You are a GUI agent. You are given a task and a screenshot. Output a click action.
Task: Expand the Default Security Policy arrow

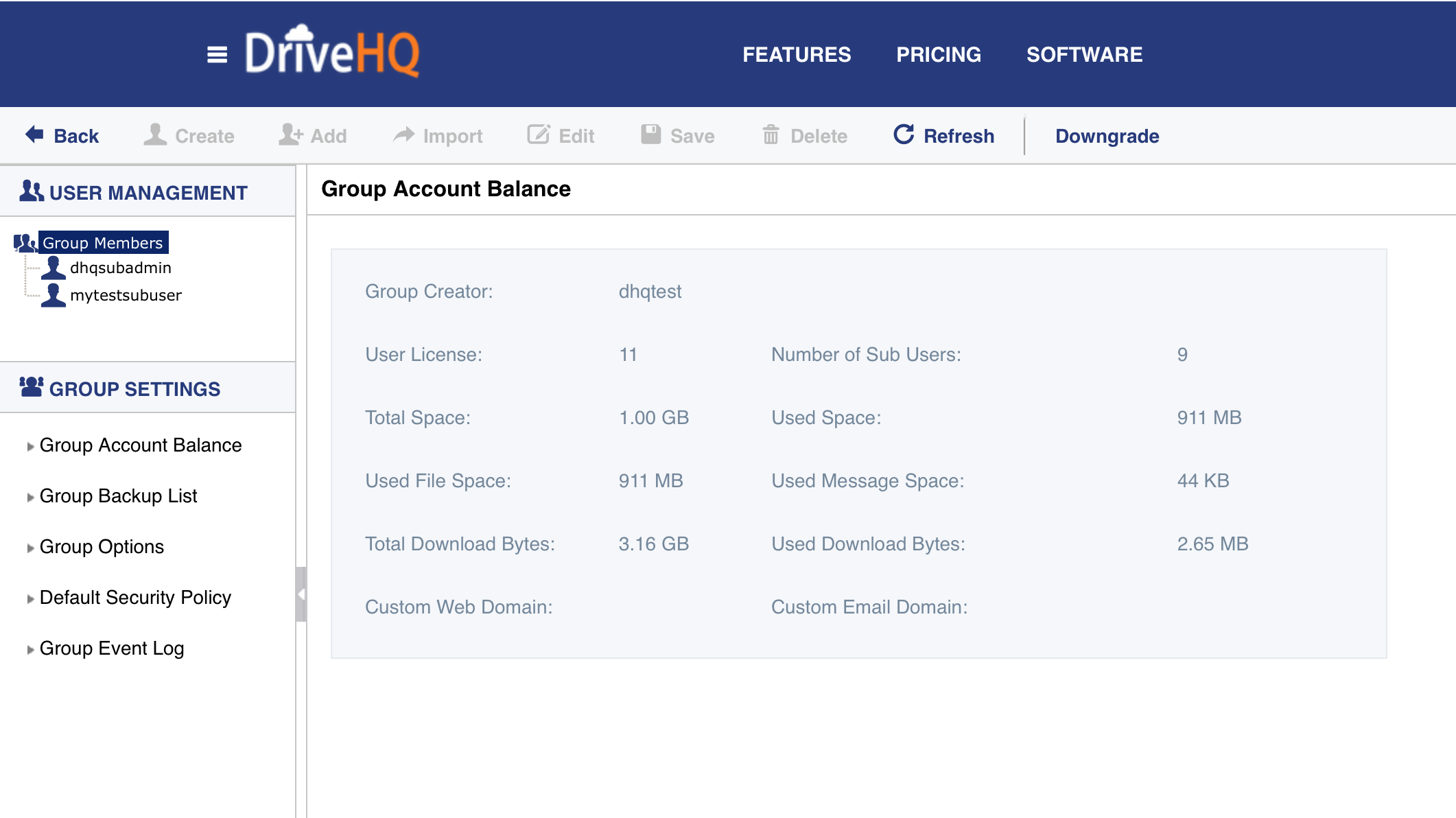(30, 599)
